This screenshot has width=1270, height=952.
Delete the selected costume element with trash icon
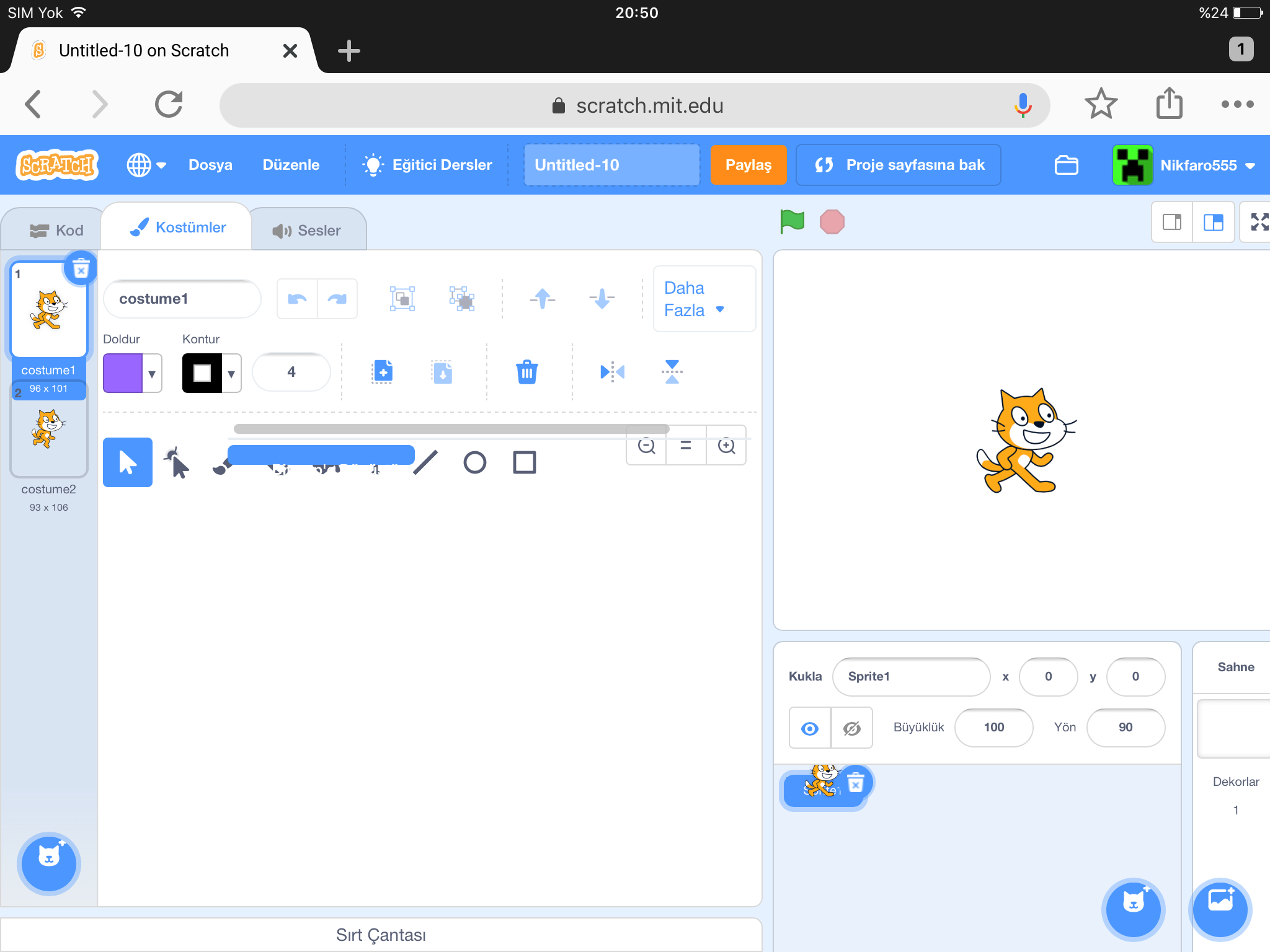pos(527,372)
